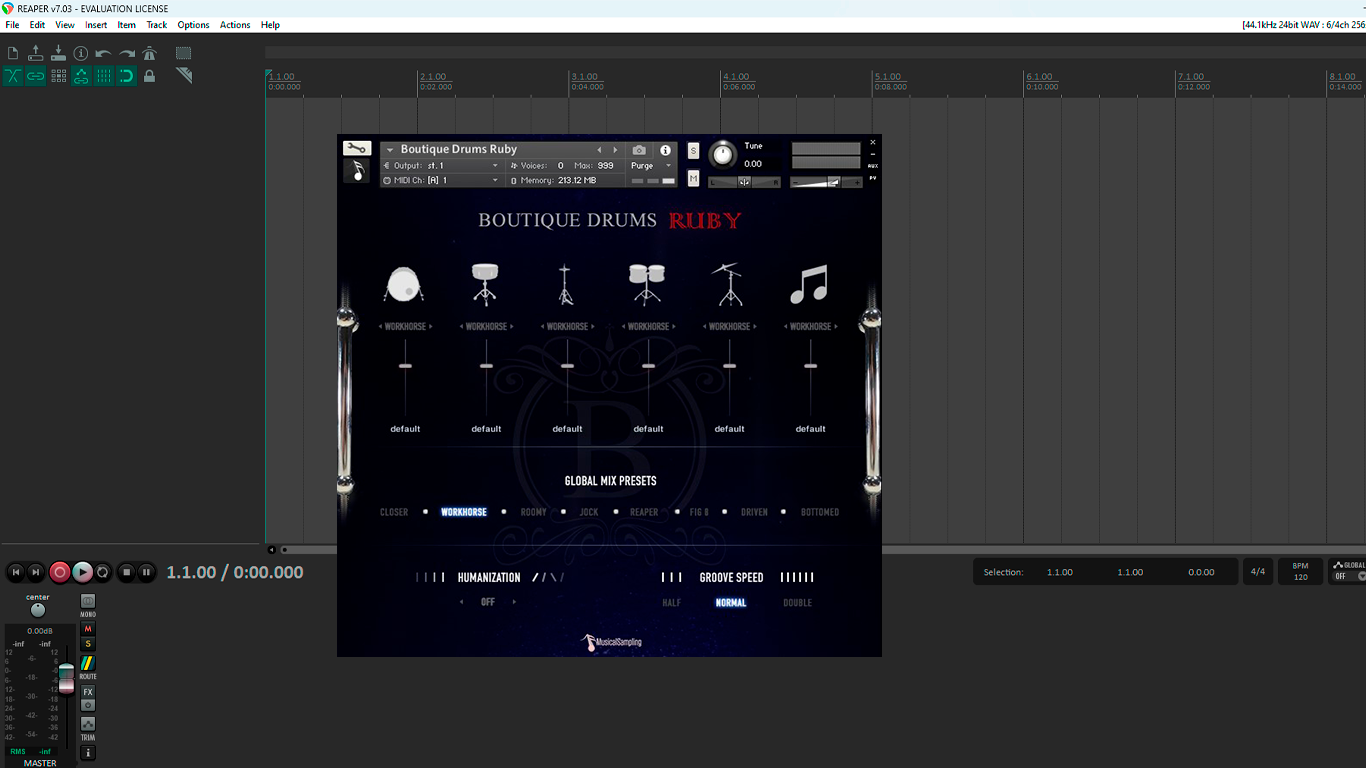Click the Kontakt music note instrument icon
The height and width of the screenshot is (768, 1366).
click(357, 171)
